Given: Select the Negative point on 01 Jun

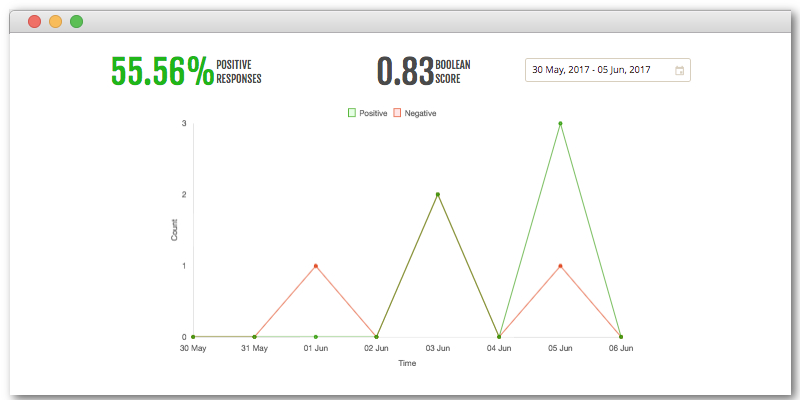Looking at the screenshot, I should pyautogui.click(x=316, y=266).
